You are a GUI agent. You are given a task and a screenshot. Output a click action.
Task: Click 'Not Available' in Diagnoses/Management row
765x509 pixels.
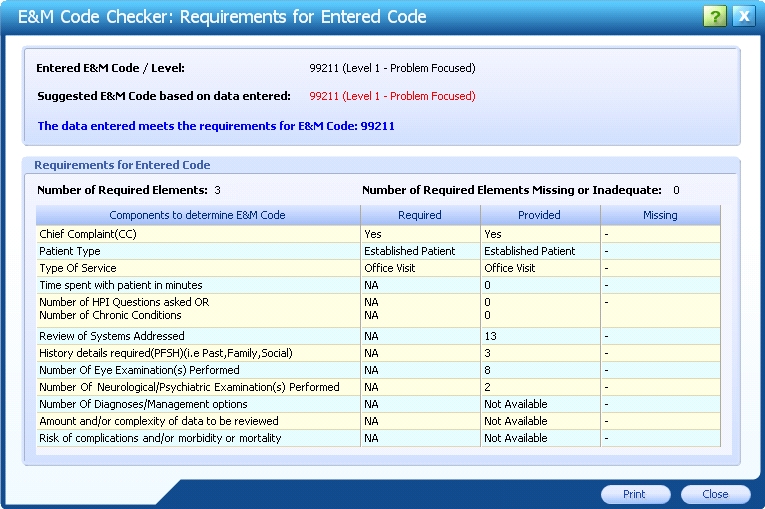click(x=516, y=404)
